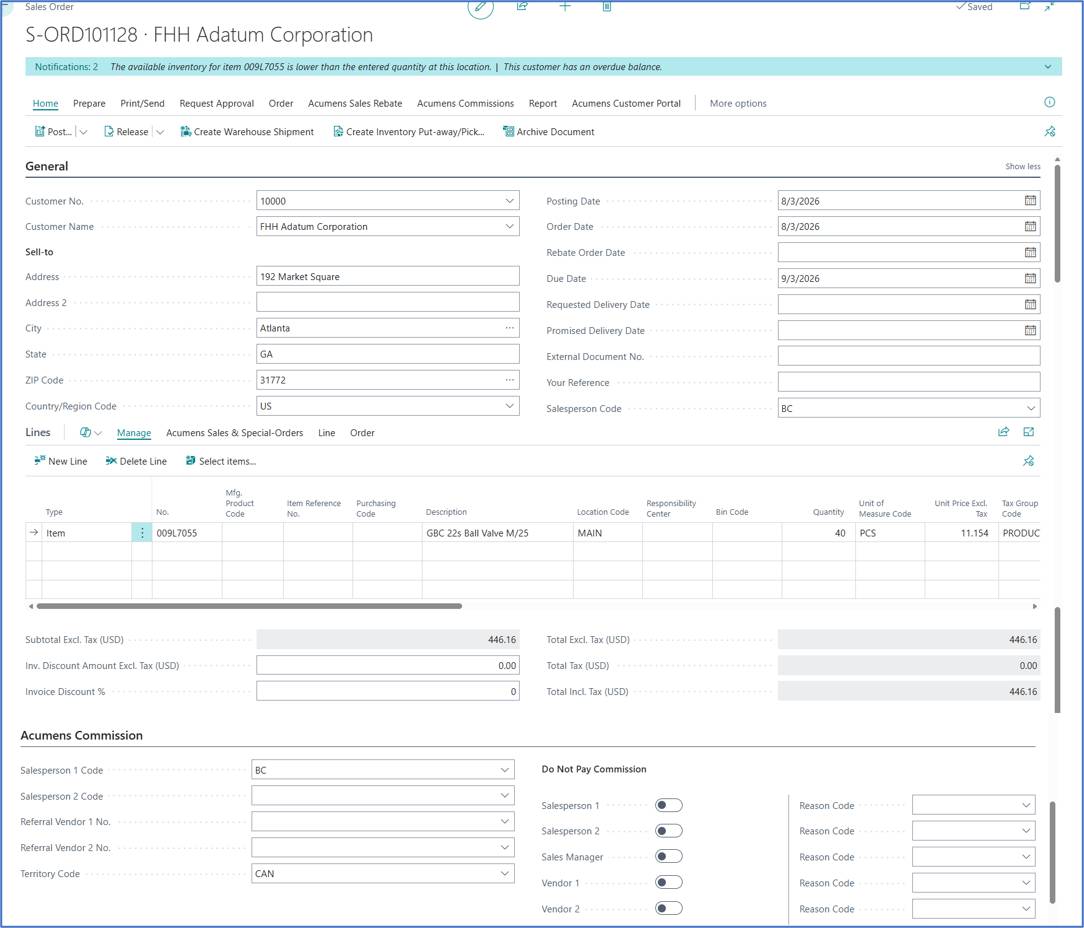
Task: Open the Request Approval menu
Action: (x=216, y=103)
